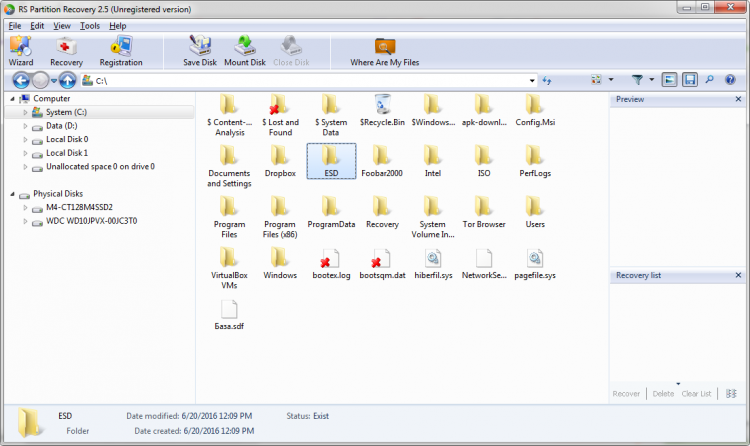Collapse the Physical Disks node

coord(12,194)
